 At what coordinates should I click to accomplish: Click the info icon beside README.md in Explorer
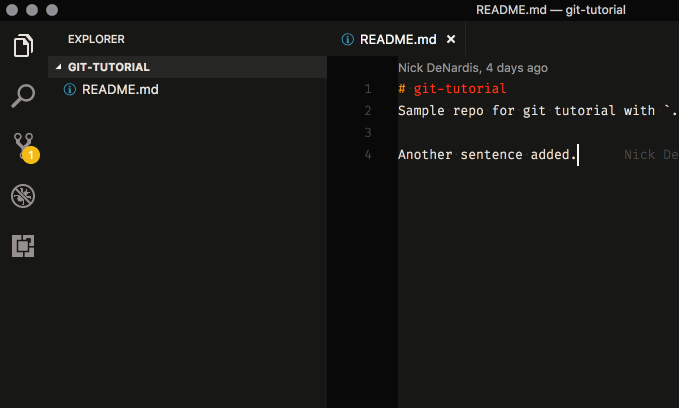(70, 90)
